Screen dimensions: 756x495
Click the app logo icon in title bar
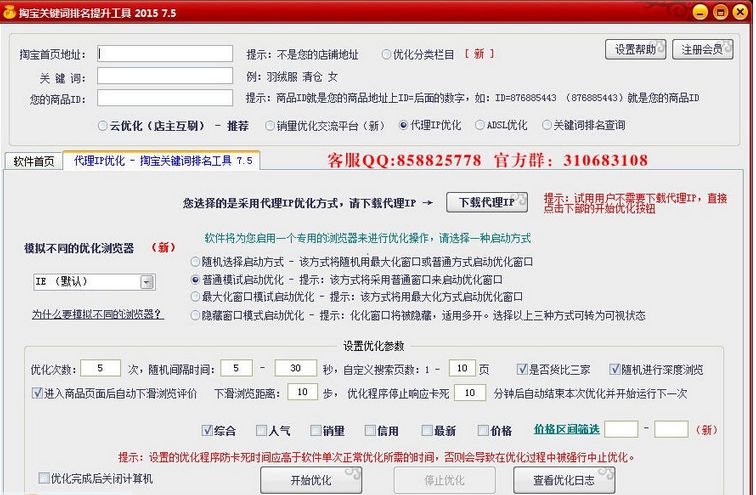point(9,12)
